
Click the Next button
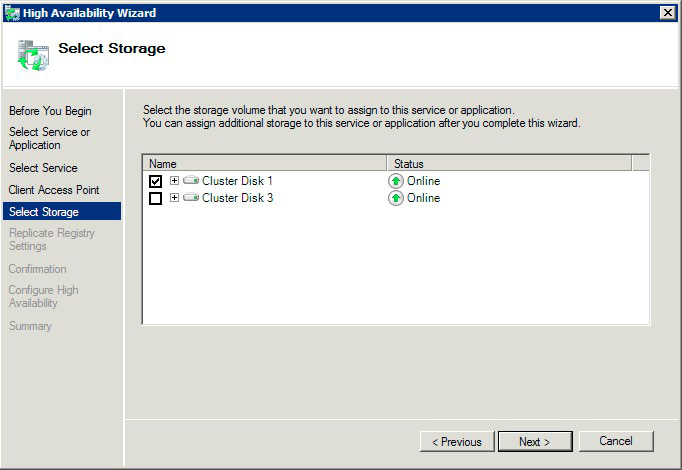pyautogui.click(x=535, y=442)
